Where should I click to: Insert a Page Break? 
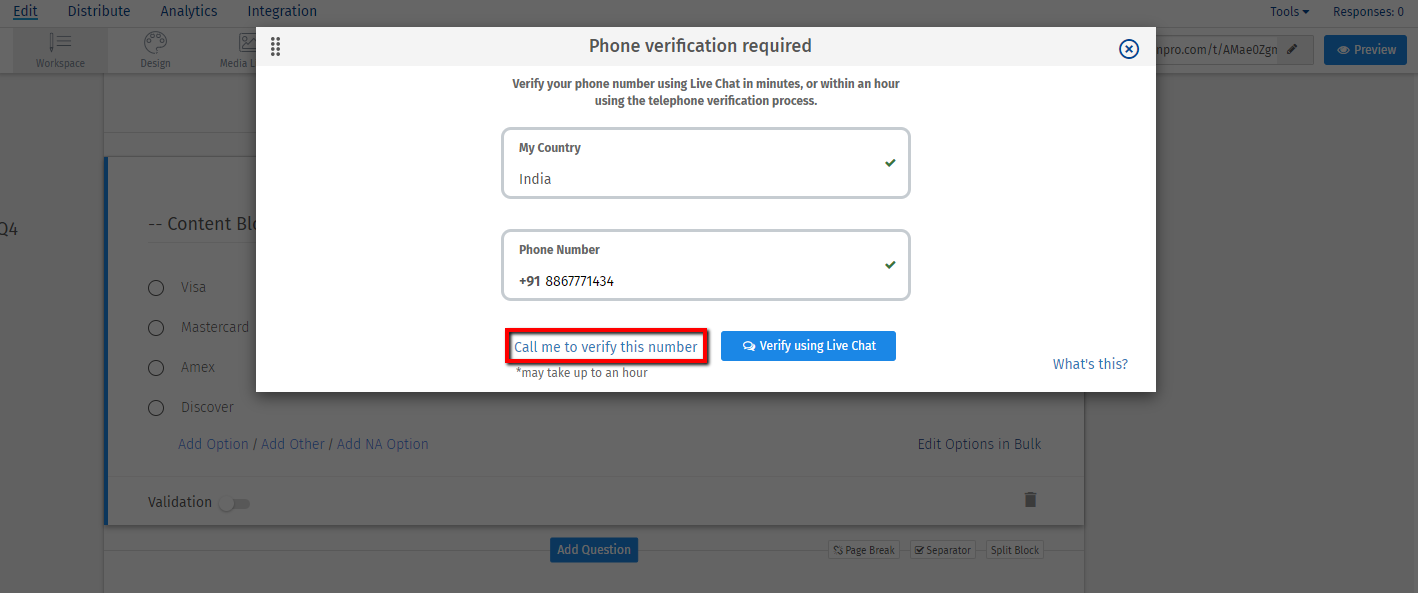(x=863, y=549)
